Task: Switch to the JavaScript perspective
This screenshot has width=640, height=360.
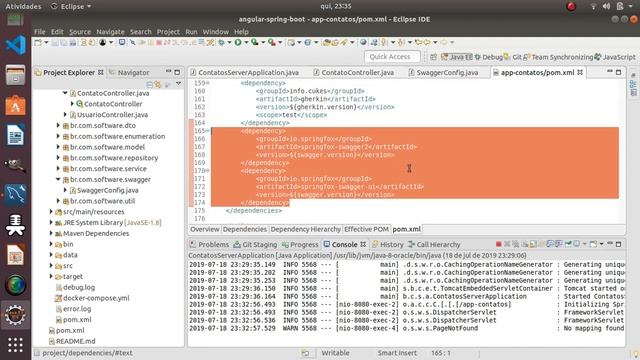Action: click(x=615, y=57)
